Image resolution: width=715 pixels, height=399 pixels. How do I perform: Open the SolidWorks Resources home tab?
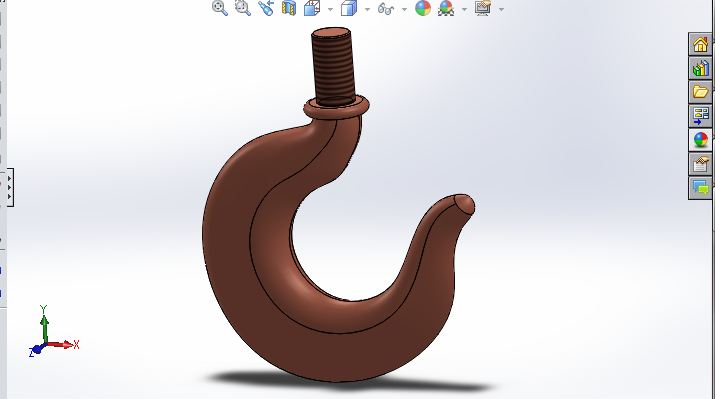coord(700,45)
